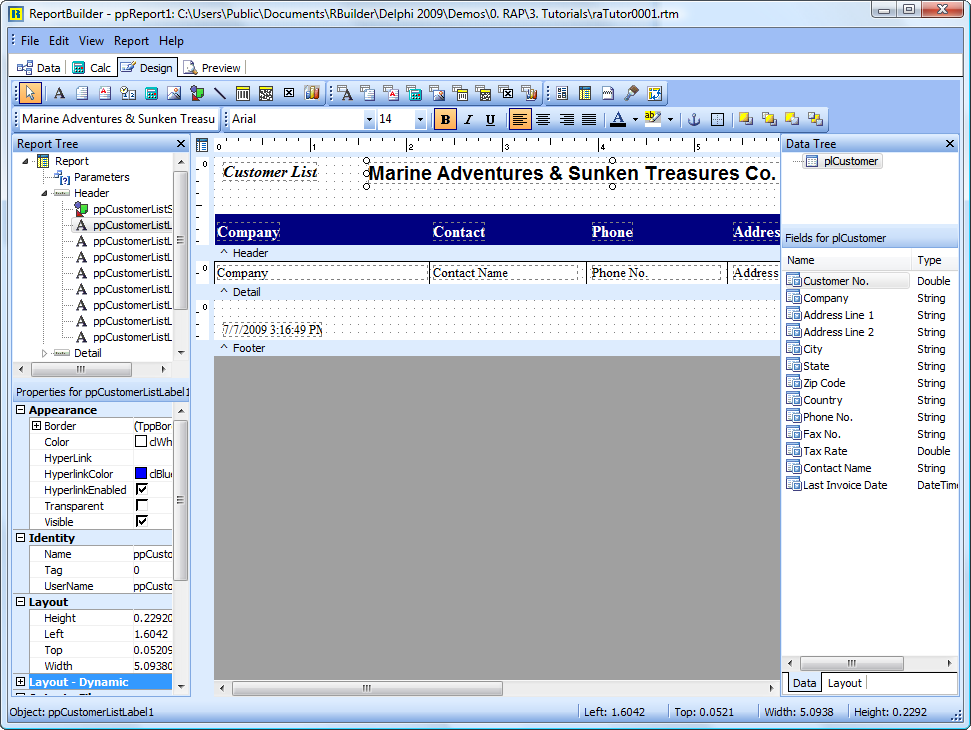Set text alignment to right
This screenshot has height=730, width=971.
[x=567, y=119]
